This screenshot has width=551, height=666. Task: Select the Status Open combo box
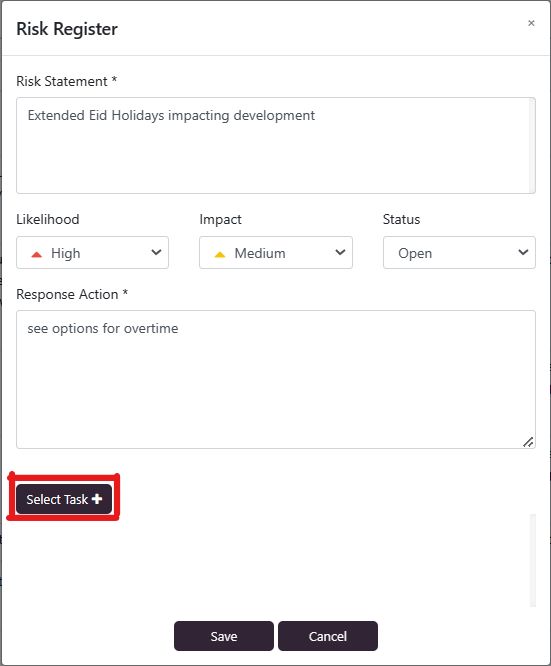click(459, 253)
